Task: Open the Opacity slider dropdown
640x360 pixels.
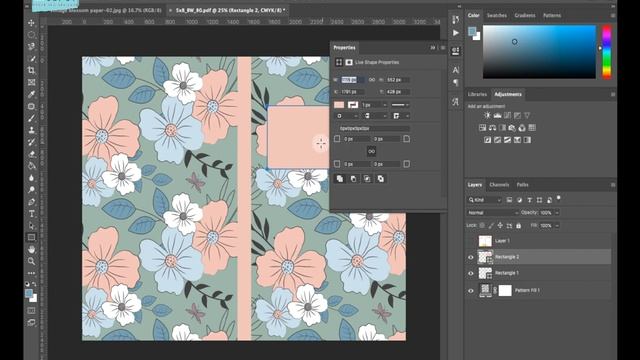Action: pos(557,213)
